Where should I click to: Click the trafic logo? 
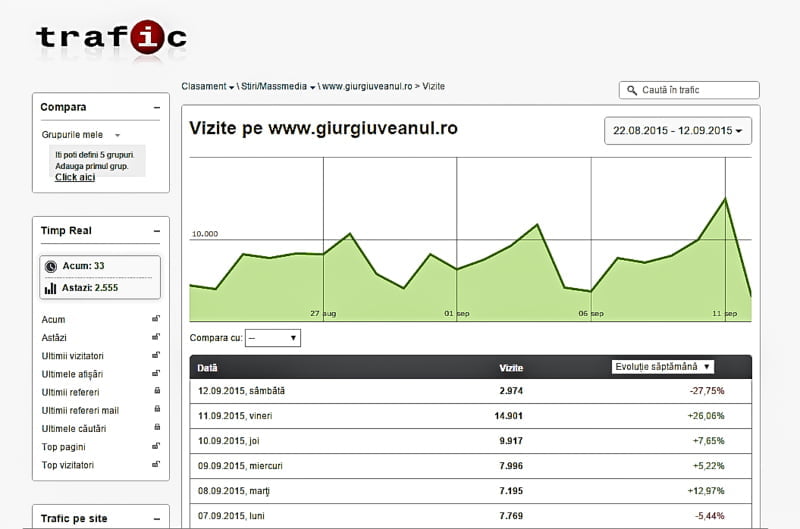(110, 37)
